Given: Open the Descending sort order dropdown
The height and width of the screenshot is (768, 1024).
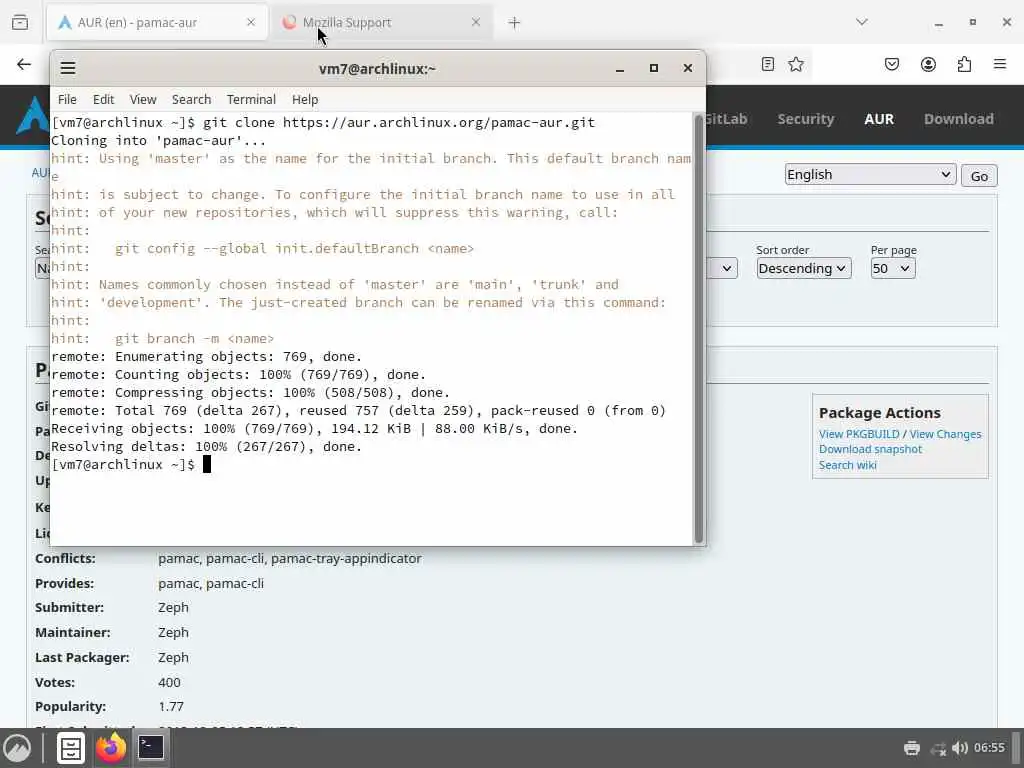Looking at the screenshot, I should click(804, 268).
